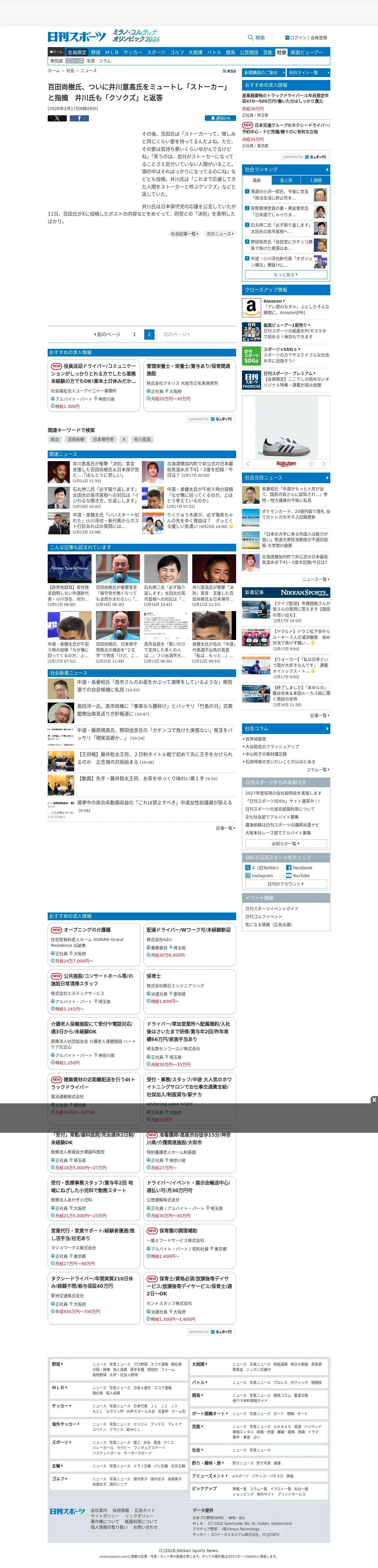Click the 井川意高 keyword tag
The image size is (378, 1568).
point(142,439)
